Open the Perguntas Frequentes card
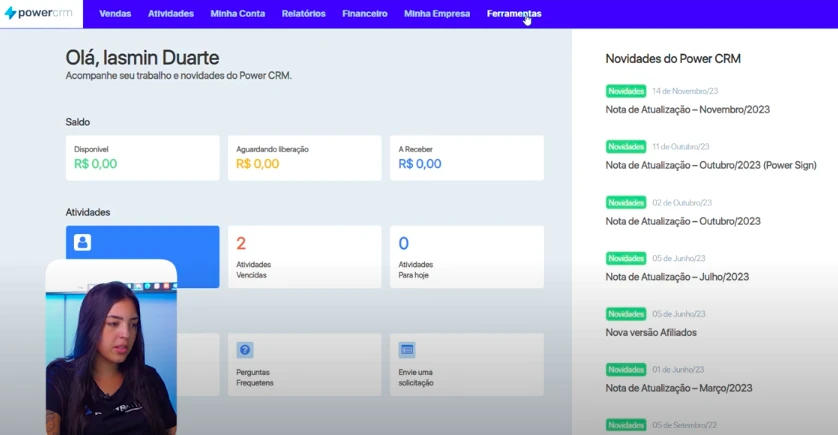The width and height of the screenshot is (838, 435). (305, 364)
